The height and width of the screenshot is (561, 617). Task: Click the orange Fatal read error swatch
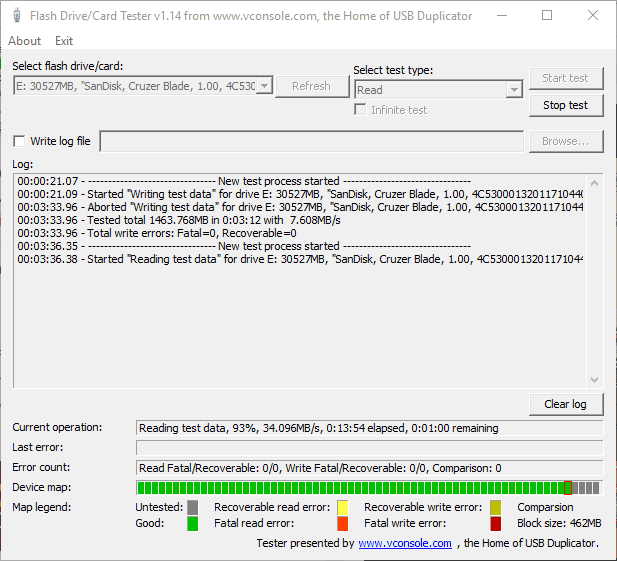point(343,524)
